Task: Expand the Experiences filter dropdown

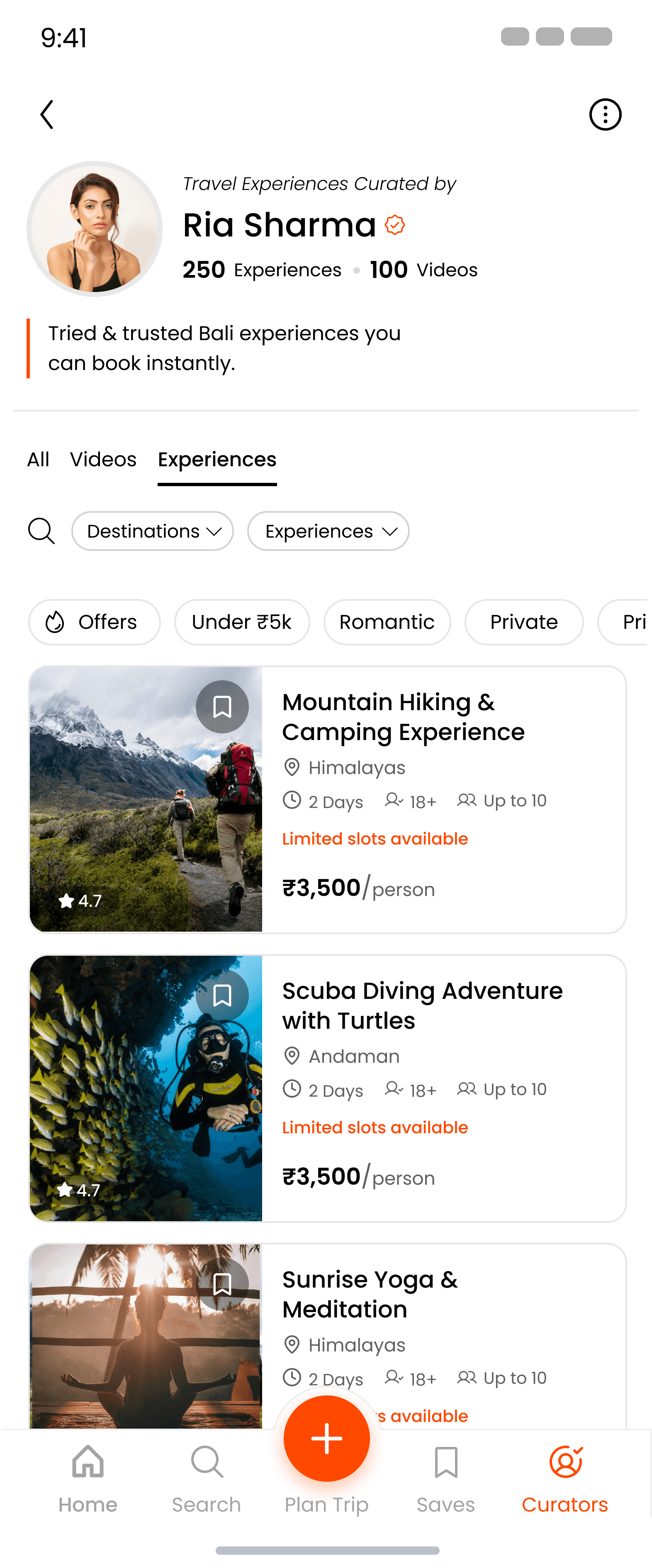Action: click(x=328, y=531)
